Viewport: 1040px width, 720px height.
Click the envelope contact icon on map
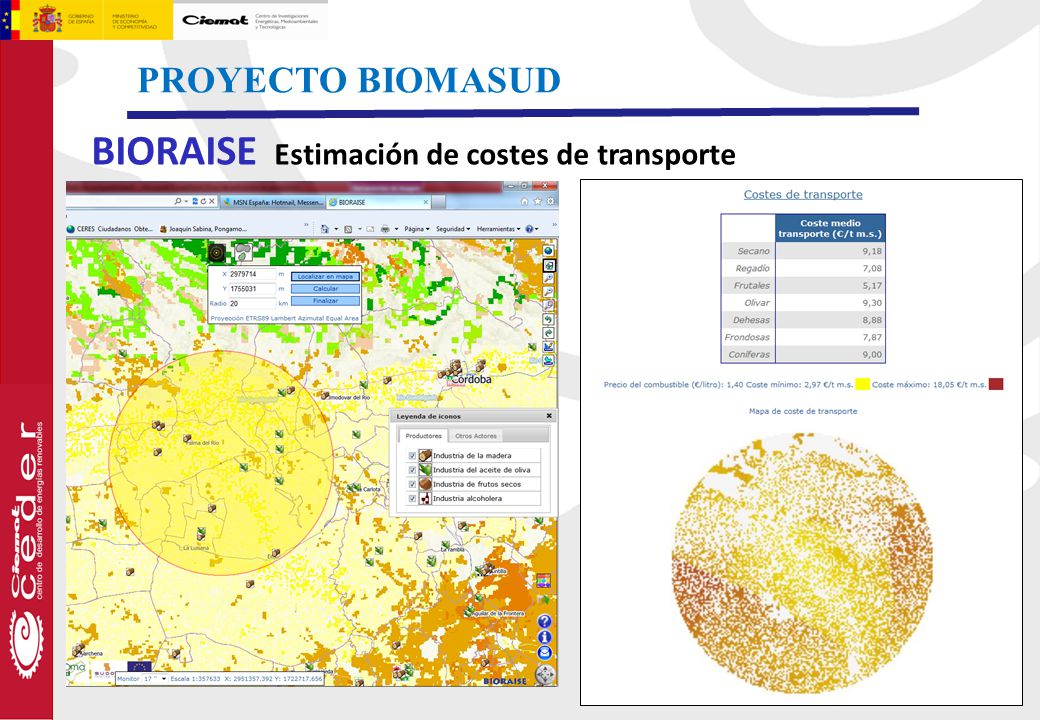coord(545,653)
